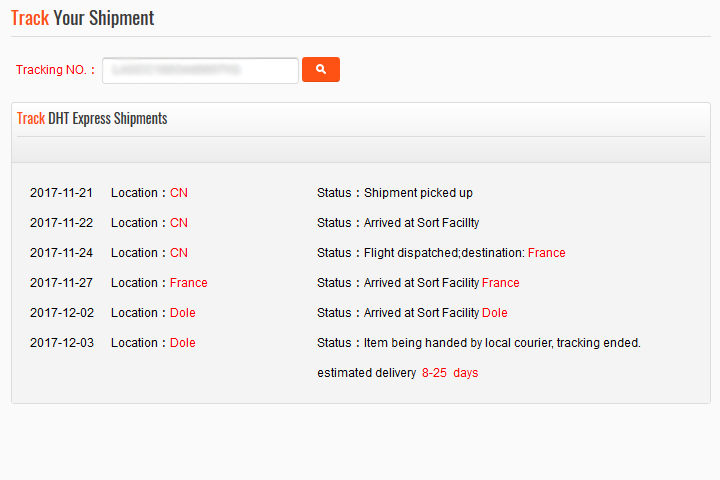Click location CN in the 2017-11-22 row
Screen dimensions: 720x480
pyautogui.click(x=179, y=223)
